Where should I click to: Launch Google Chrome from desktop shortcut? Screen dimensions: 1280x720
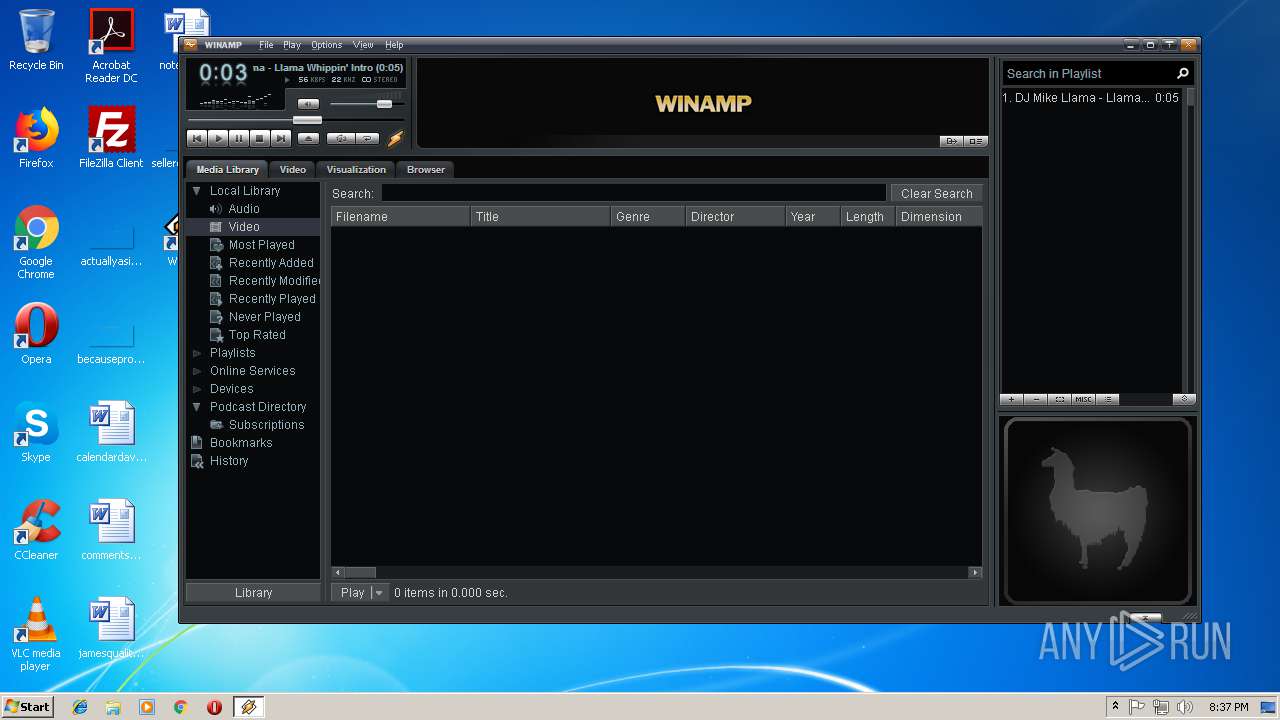pos(35,243)
